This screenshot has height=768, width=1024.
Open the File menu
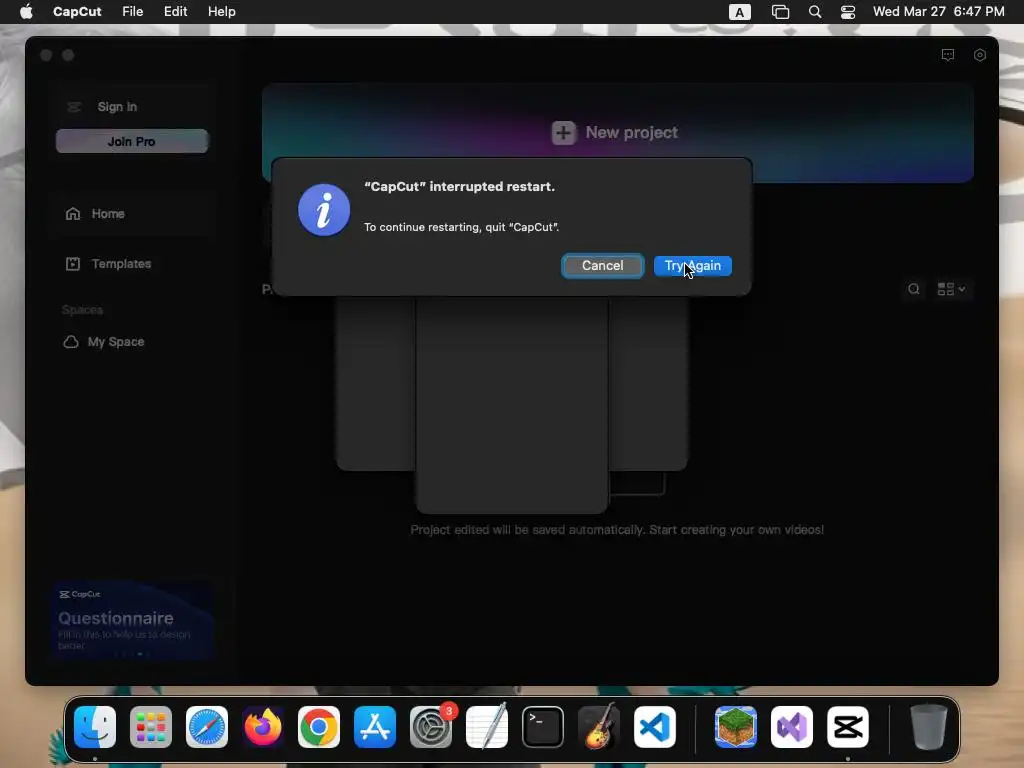[x=133, y=12]
